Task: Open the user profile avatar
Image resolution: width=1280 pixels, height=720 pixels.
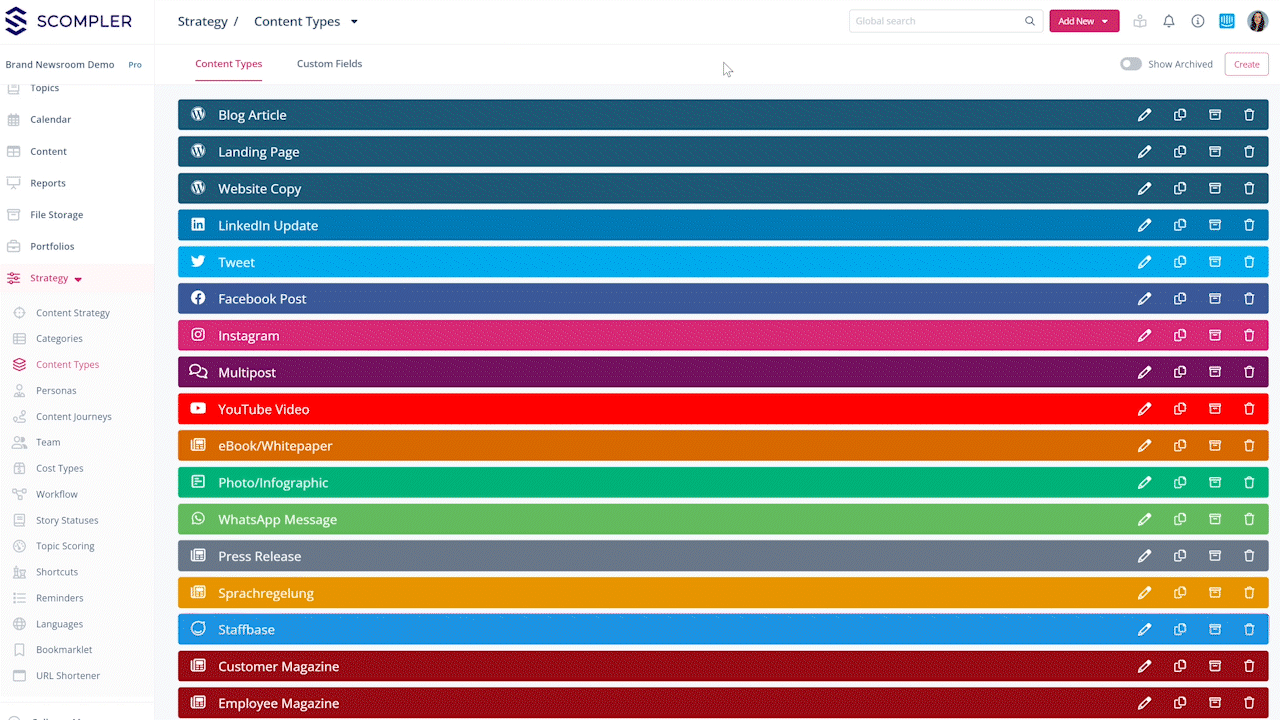Action: point(1257,21)
